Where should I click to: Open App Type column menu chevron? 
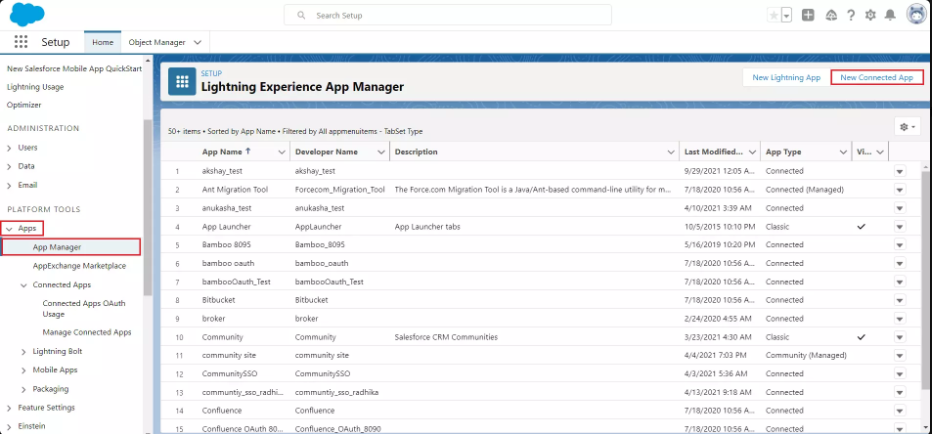tap(843, 152)
